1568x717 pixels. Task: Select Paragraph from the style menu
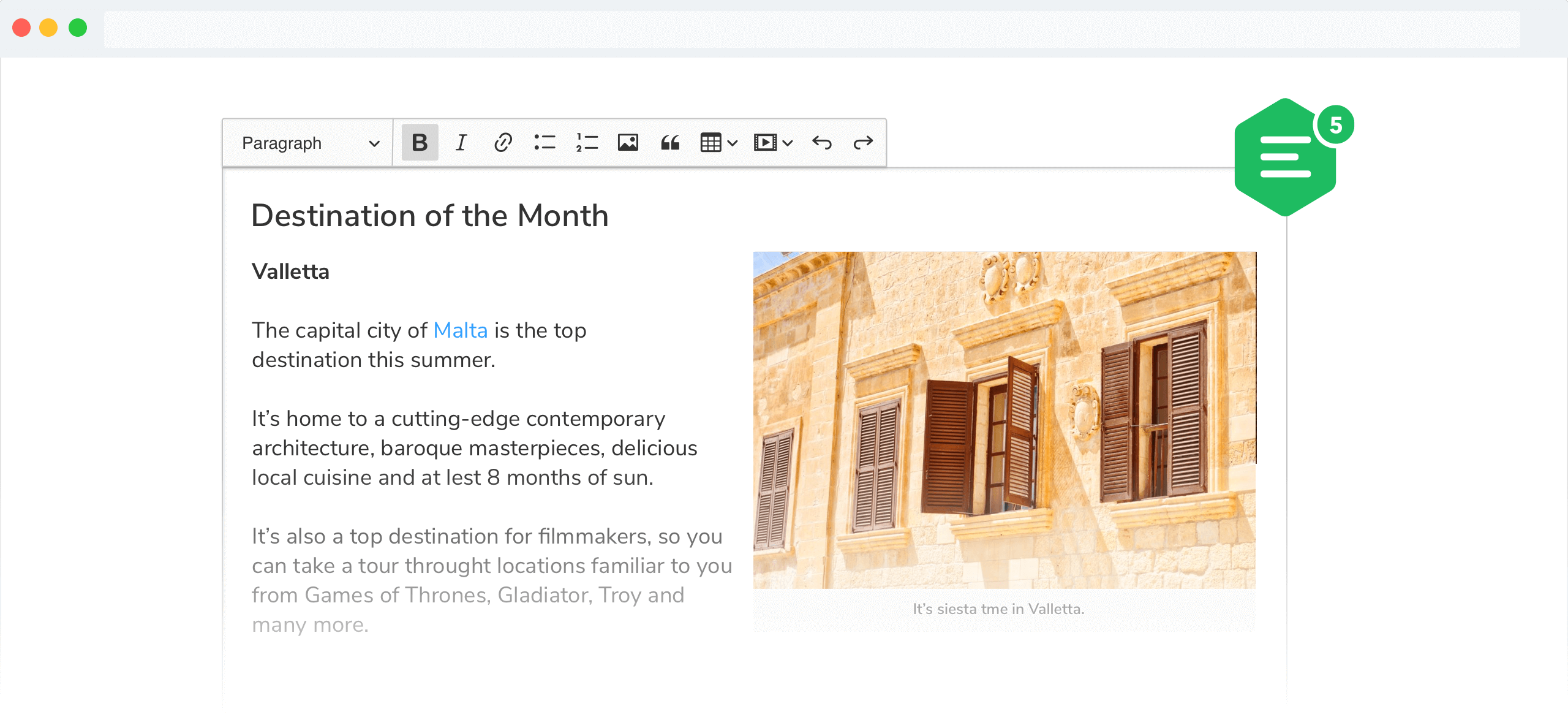tap(306, 141)
